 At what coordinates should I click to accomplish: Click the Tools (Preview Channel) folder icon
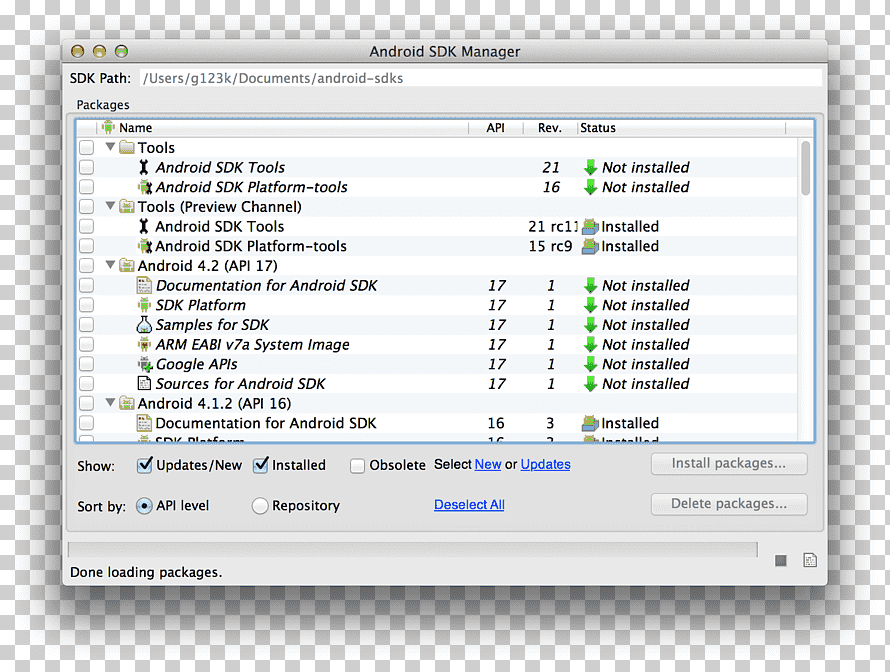coord(127,207)
